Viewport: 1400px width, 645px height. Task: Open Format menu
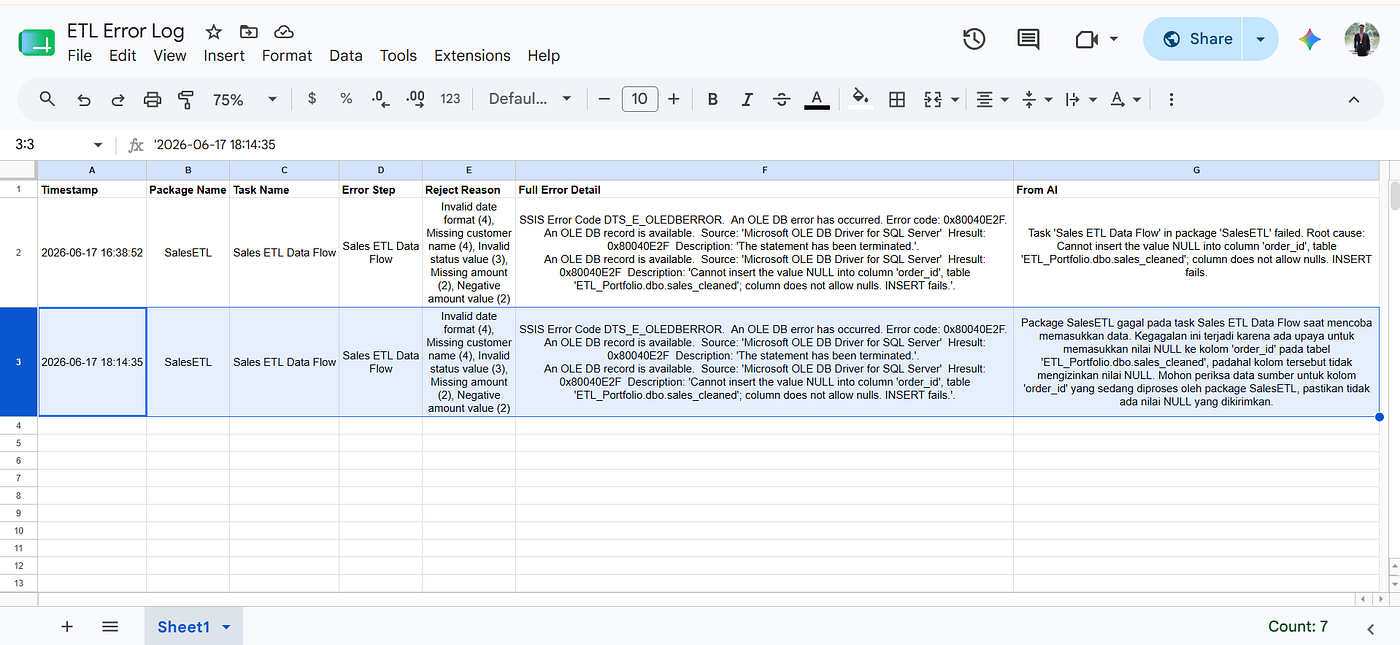click(287, 56)
